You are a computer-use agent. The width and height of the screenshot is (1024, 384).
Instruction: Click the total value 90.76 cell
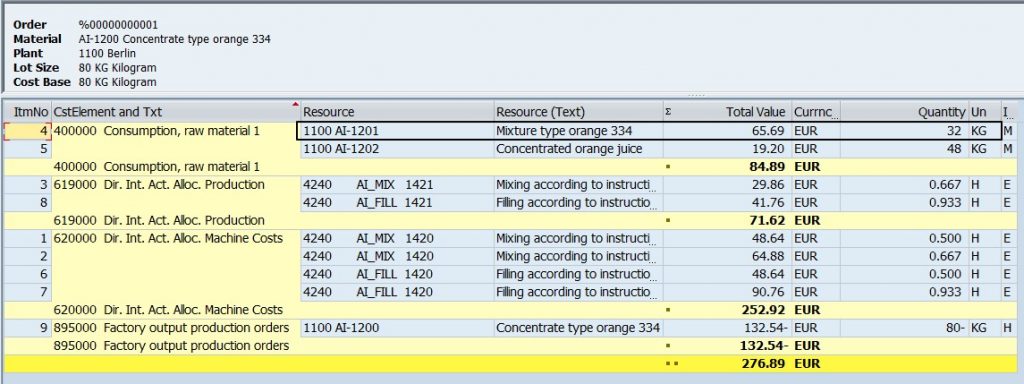[x=728, y=292]
